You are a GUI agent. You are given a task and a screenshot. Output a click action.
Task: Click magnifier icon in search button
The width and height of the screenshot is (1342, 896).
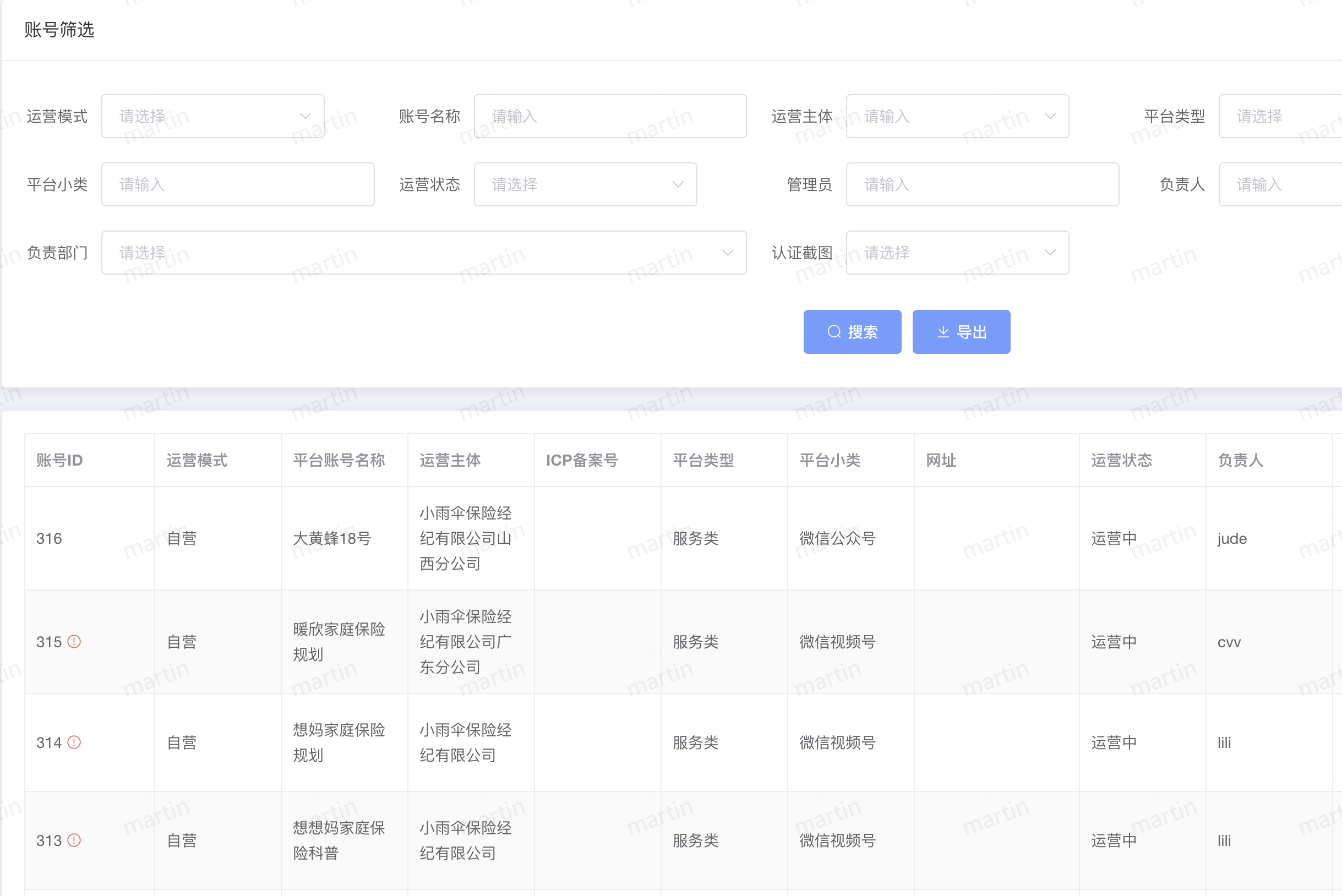coord(834,332)
